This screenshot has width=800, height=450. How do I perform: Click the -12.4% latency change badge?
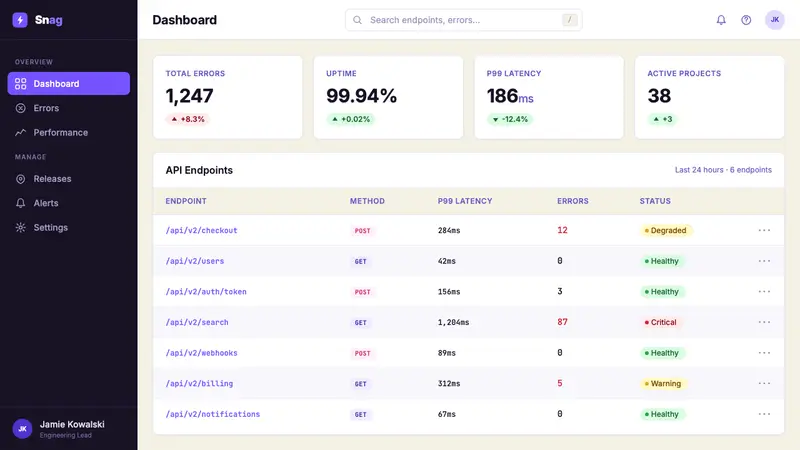click(x=510, y=119)
